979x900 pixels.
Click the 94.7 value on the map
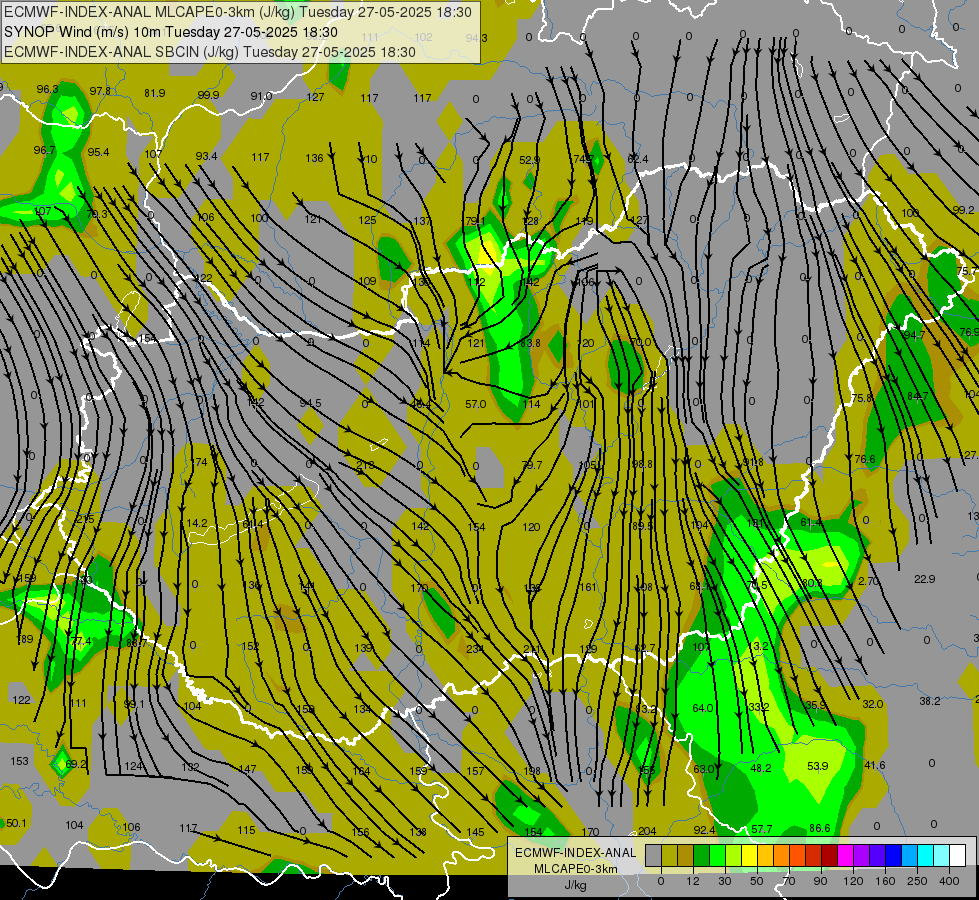pos(914,335)
